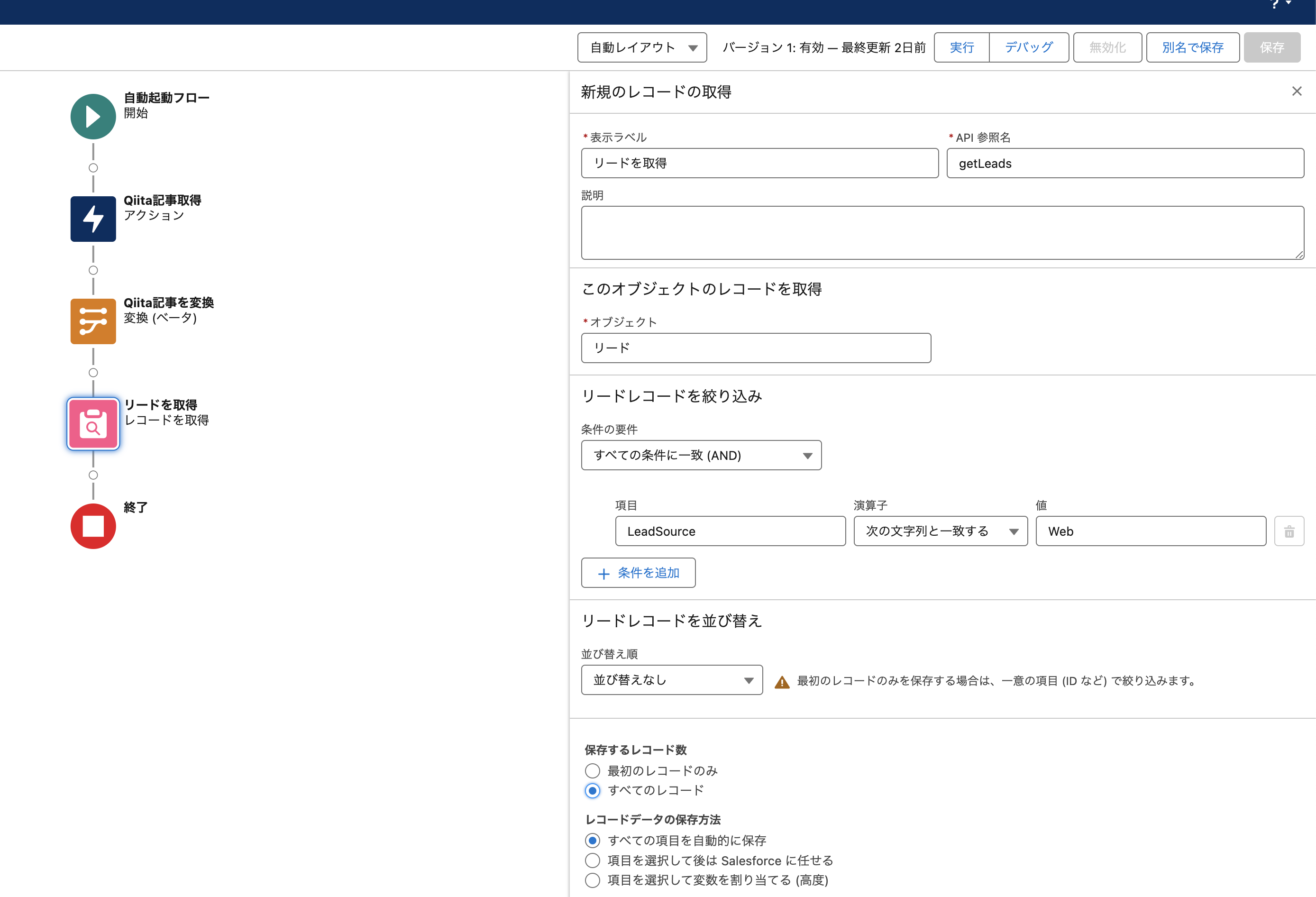Change the 演算子 operator dropdown
This screenshot has height=897, width=1316.
(x=940, y=531)
